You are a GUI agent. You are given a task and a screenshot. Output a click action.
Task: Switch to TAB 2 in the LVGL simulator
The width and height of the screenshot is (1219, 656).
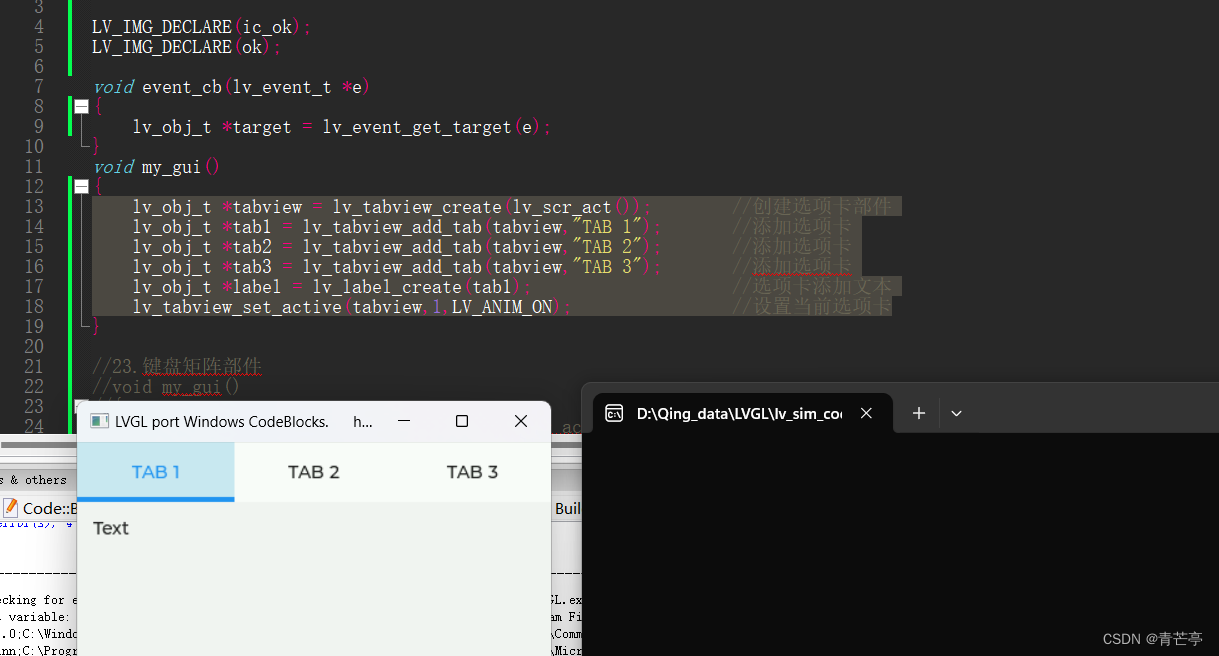pyautogui.click(x=313, y=471)
